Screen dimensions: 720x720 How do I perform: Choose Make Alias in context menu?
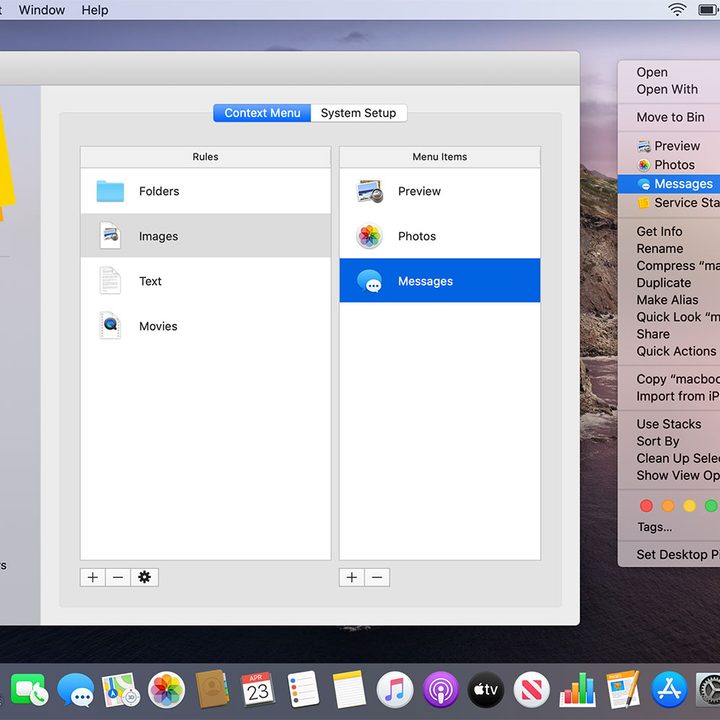click(x=669, y=300)
